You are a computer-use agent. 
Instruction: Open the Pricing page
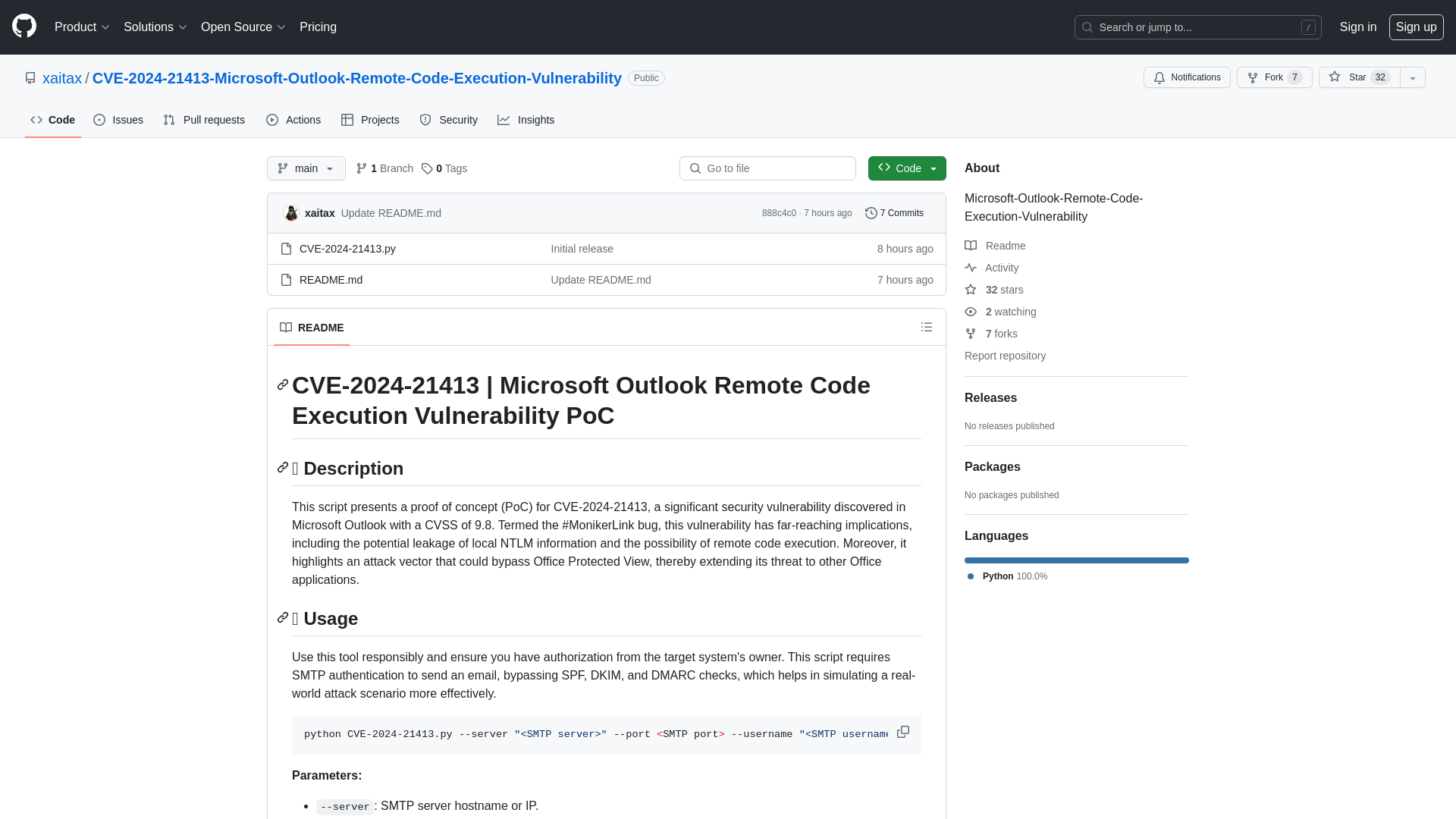318,27
